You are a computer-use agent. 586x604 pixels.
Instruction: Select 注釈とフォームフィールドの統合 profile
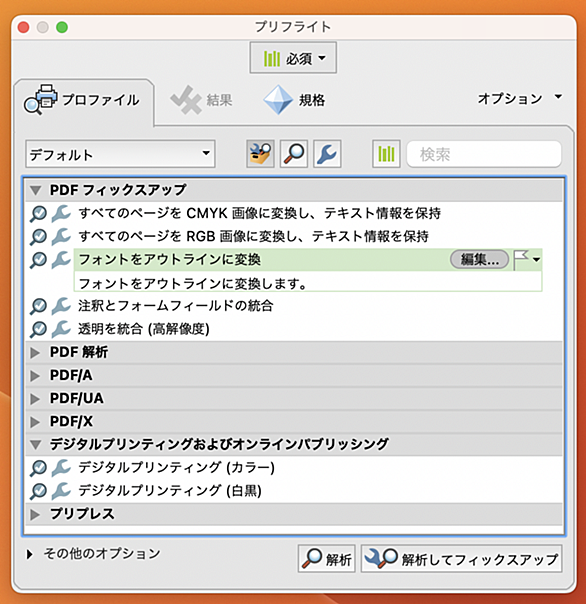[x=176, y=306]
